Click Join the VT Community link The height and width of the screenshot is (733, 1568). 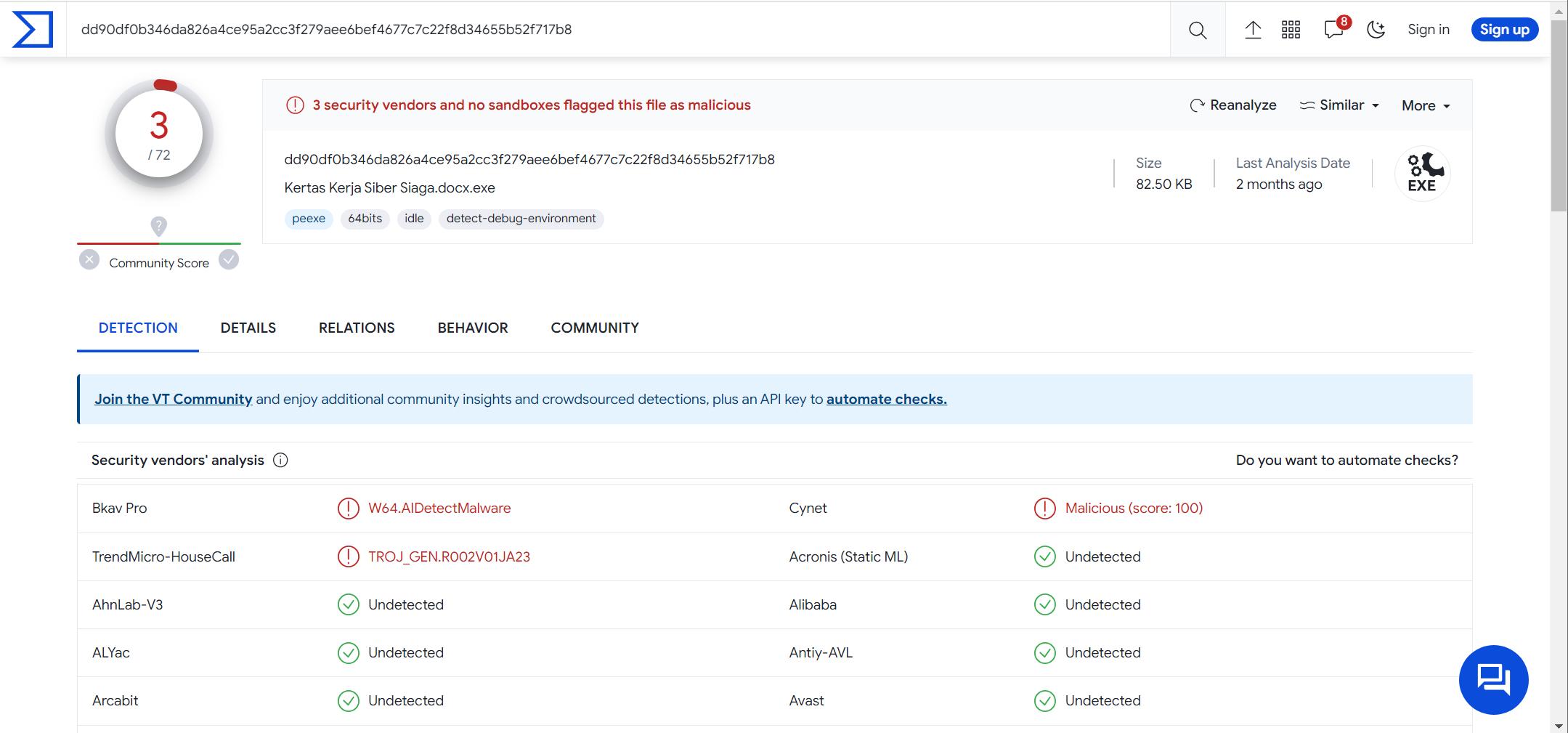pos(173,399)
